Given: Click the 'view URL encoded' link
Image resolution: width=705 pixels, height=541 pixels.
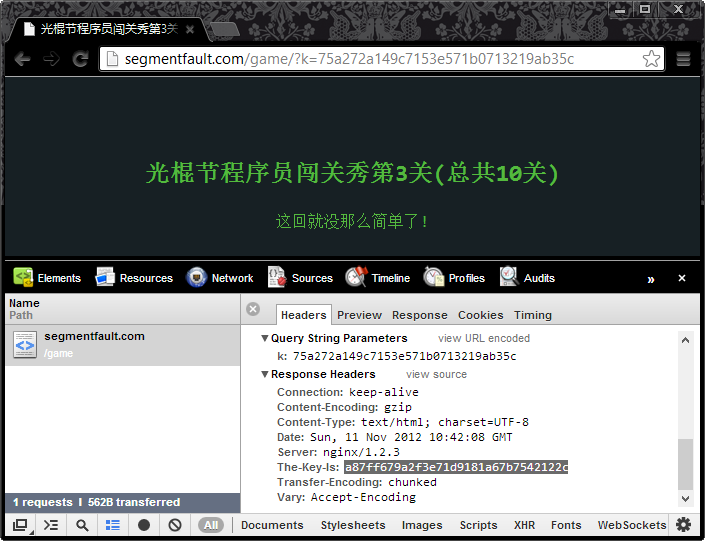Looking at the screenshot, I should pyautogui.click(x=484, y=339).
